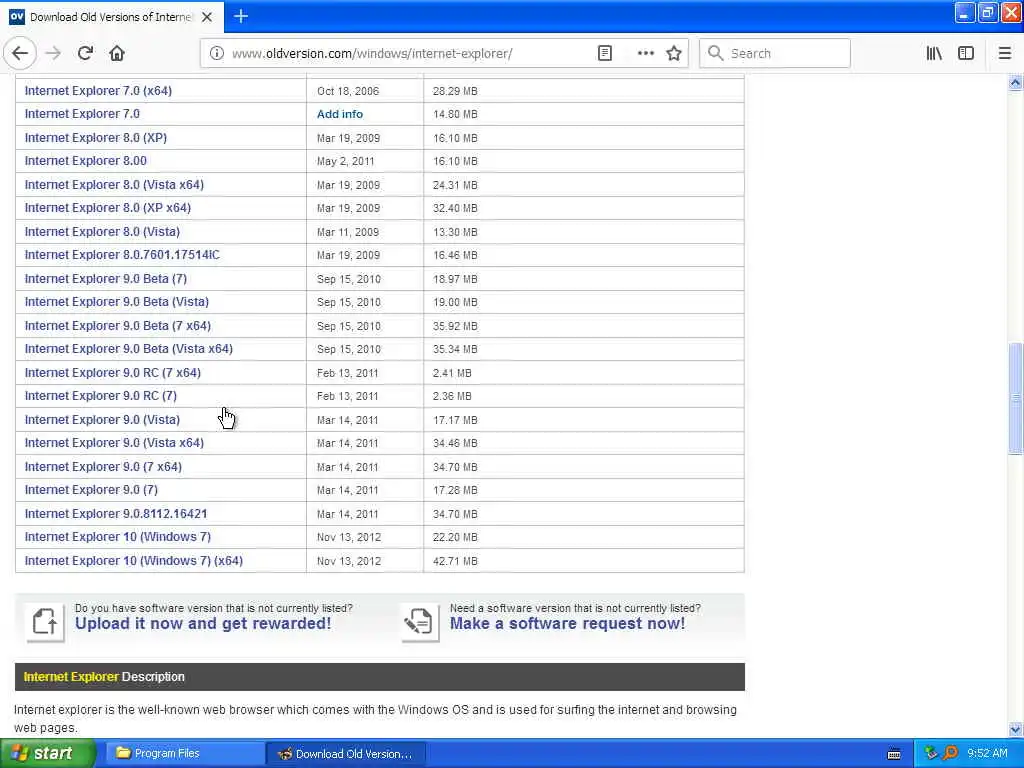Click the forward navigation arrow

[53, 54]
